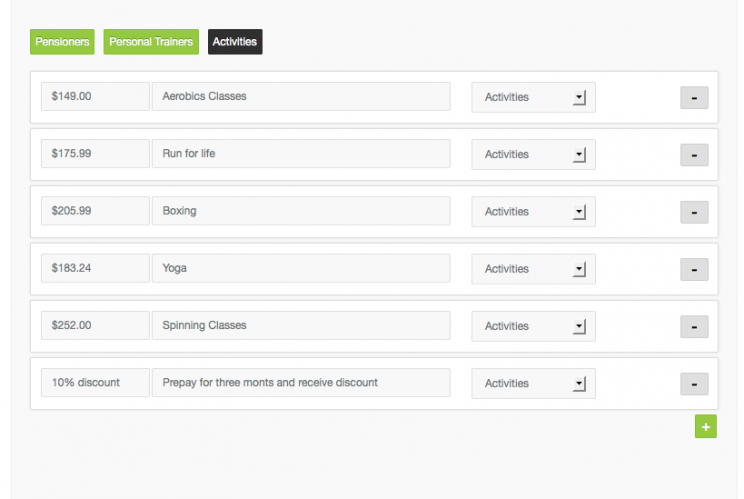
Task: Remove the Run for life row
Action: point(694,155)
